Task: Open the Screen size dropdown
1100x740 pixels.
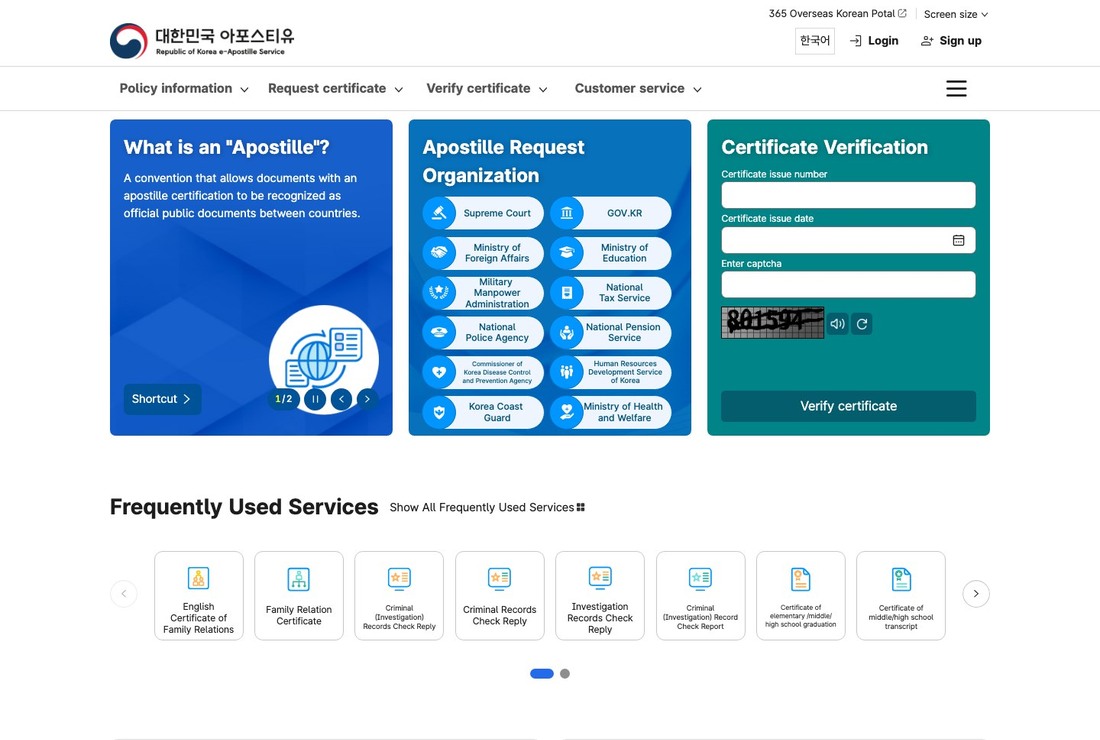Action: [955, 14]
